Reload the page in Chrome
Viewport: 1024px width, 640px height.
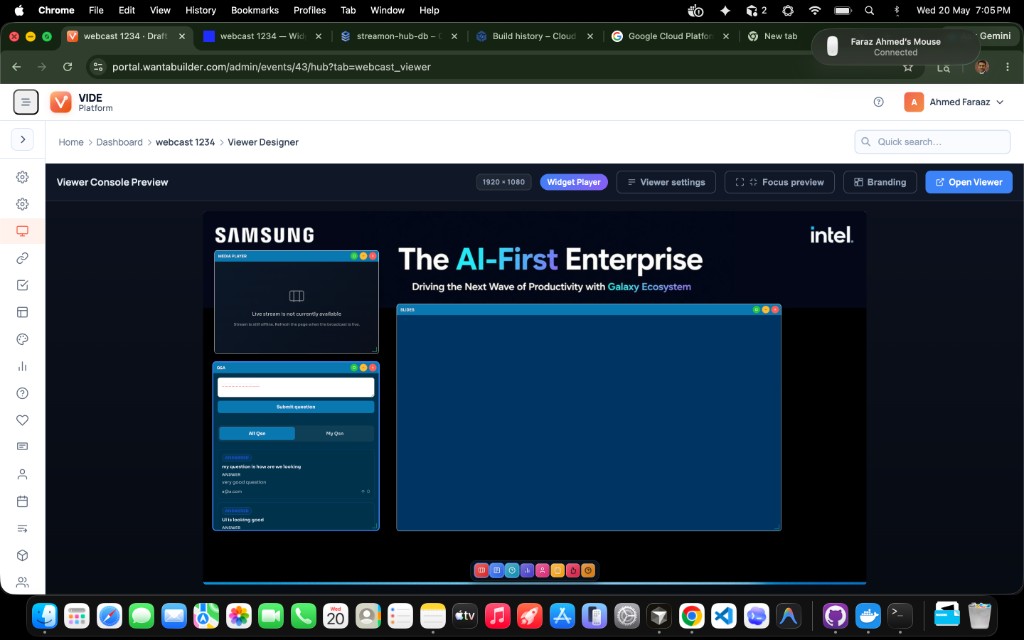67,67
